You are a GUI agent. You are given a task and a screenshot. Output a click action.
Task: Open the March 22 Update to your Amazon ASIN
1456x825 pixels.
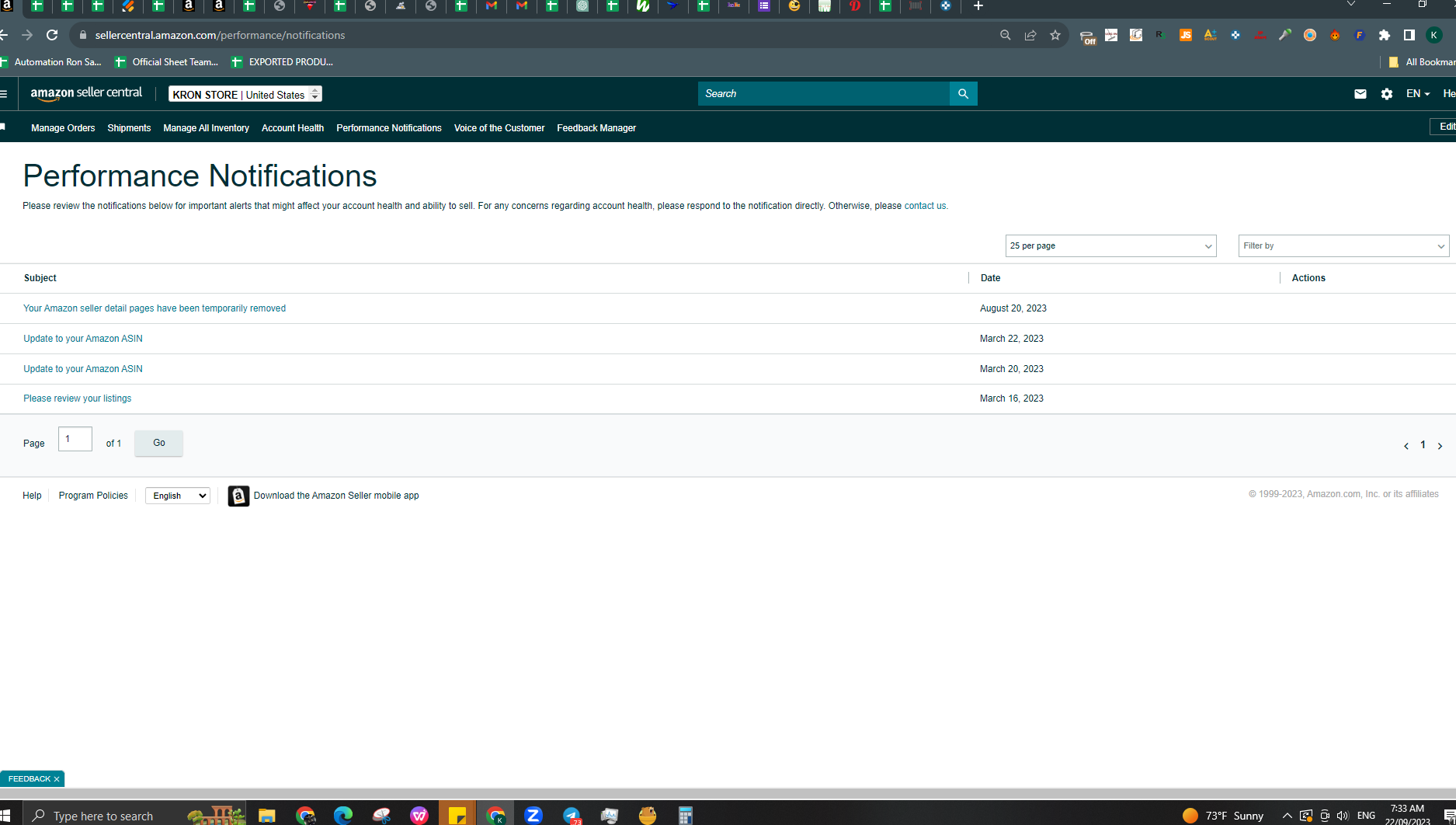[x=83, y=339]
